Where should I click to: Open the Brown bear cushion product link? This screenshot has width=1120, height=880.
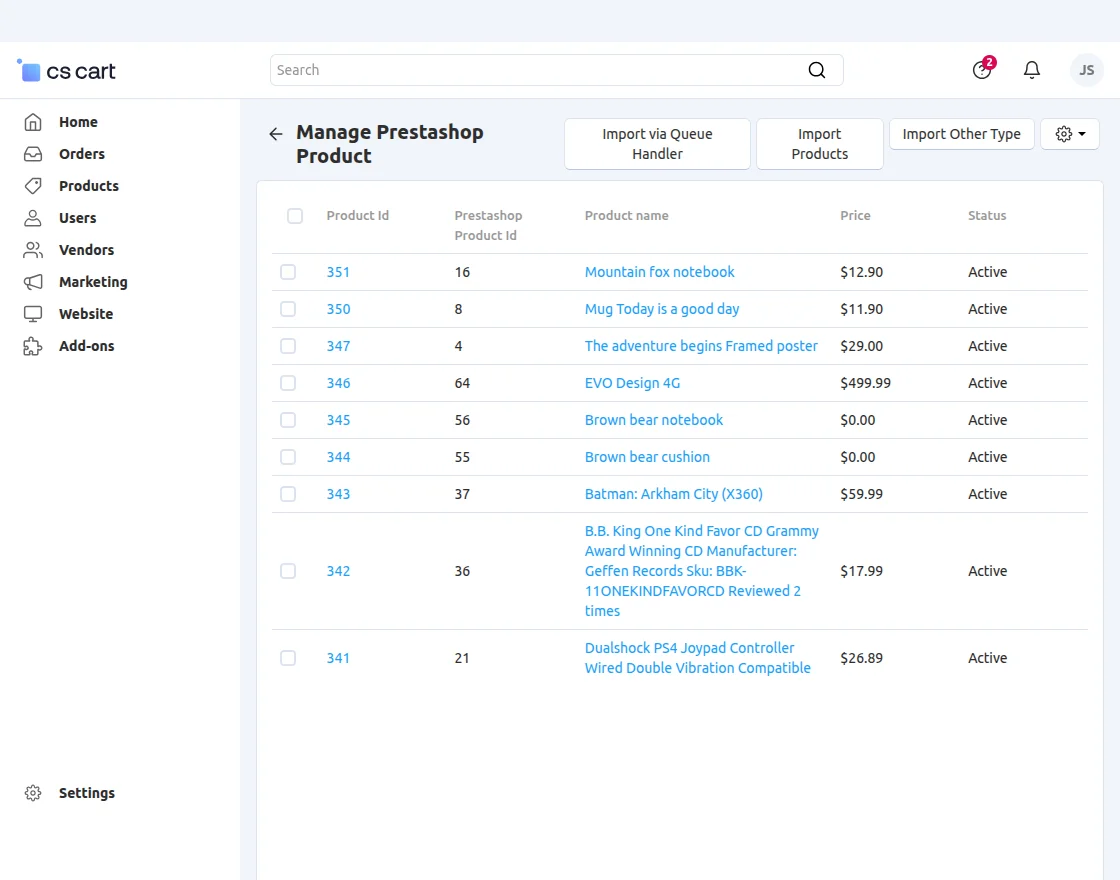(x=647, y=456)
